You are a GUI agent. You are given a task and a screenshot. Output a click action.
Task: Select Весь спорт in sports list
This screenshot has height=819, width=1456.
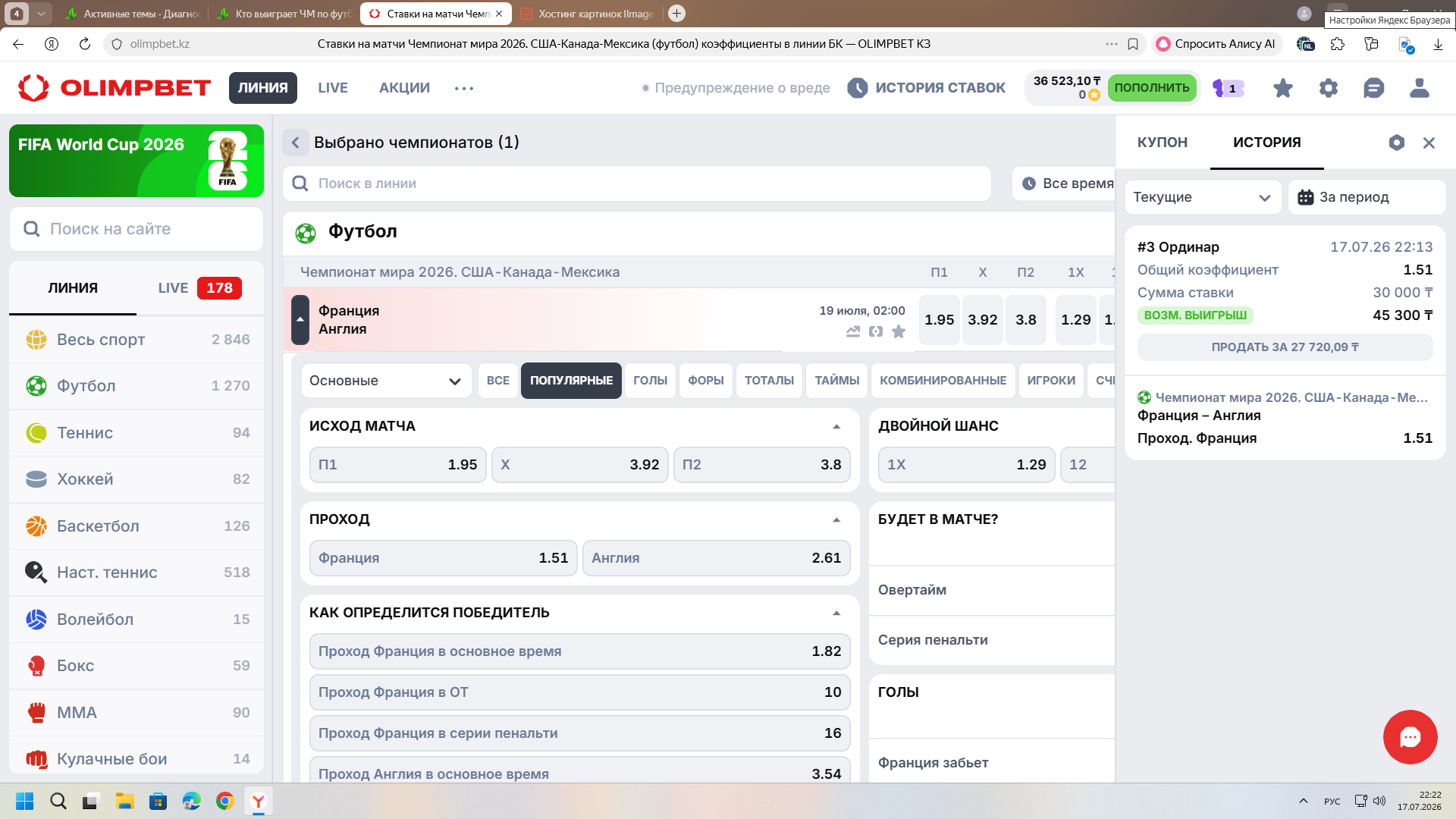[136, 340]
